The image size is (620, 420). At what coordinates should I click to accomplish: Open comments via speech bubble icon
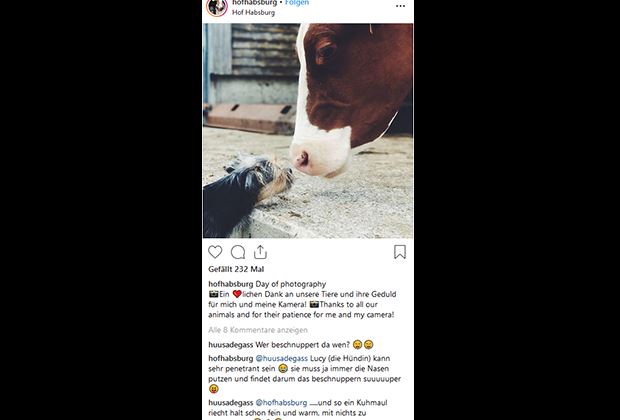[238, 252]
